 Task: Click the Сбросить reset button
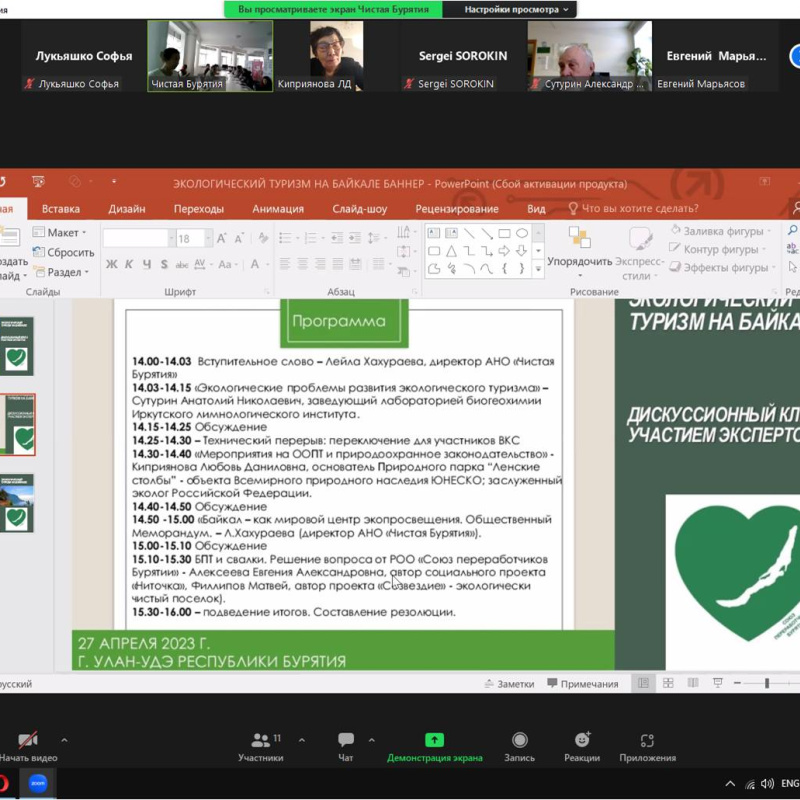(68, 253)
